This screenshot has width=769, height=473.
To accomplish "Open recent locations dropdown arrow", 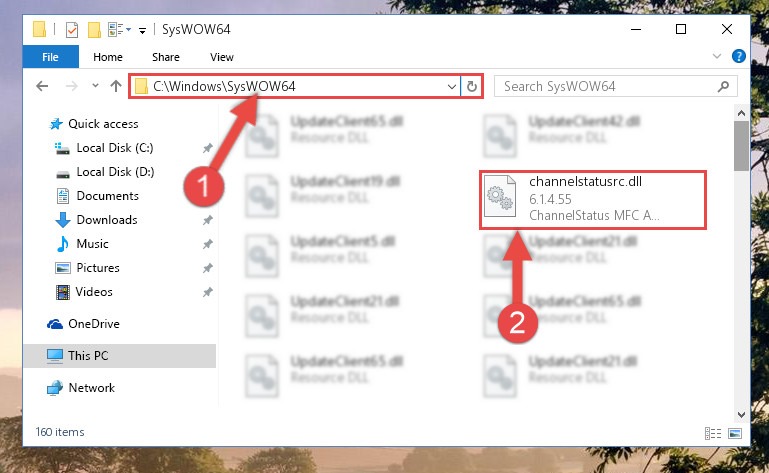I will point(95,86).
